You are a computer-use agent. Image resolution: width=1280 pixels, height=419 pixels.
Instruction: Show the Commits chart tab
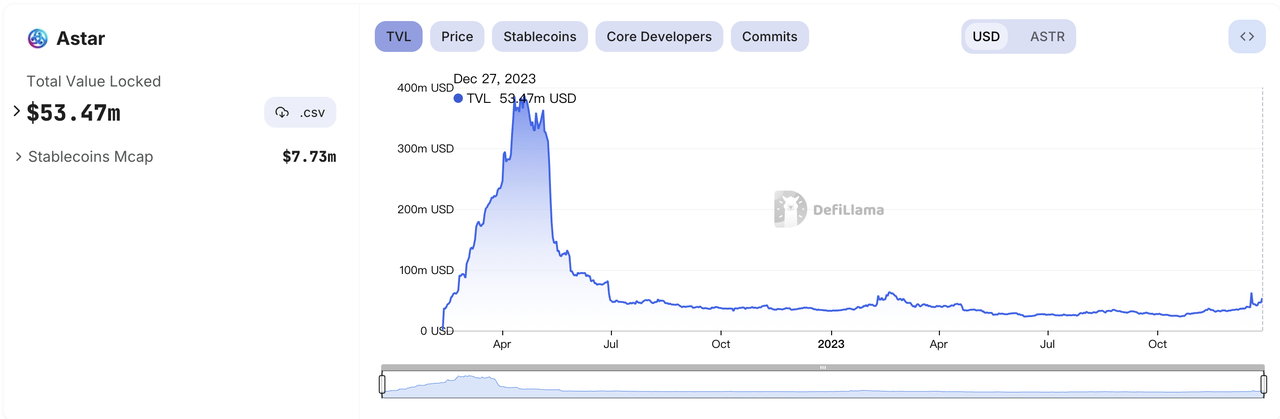770,37
